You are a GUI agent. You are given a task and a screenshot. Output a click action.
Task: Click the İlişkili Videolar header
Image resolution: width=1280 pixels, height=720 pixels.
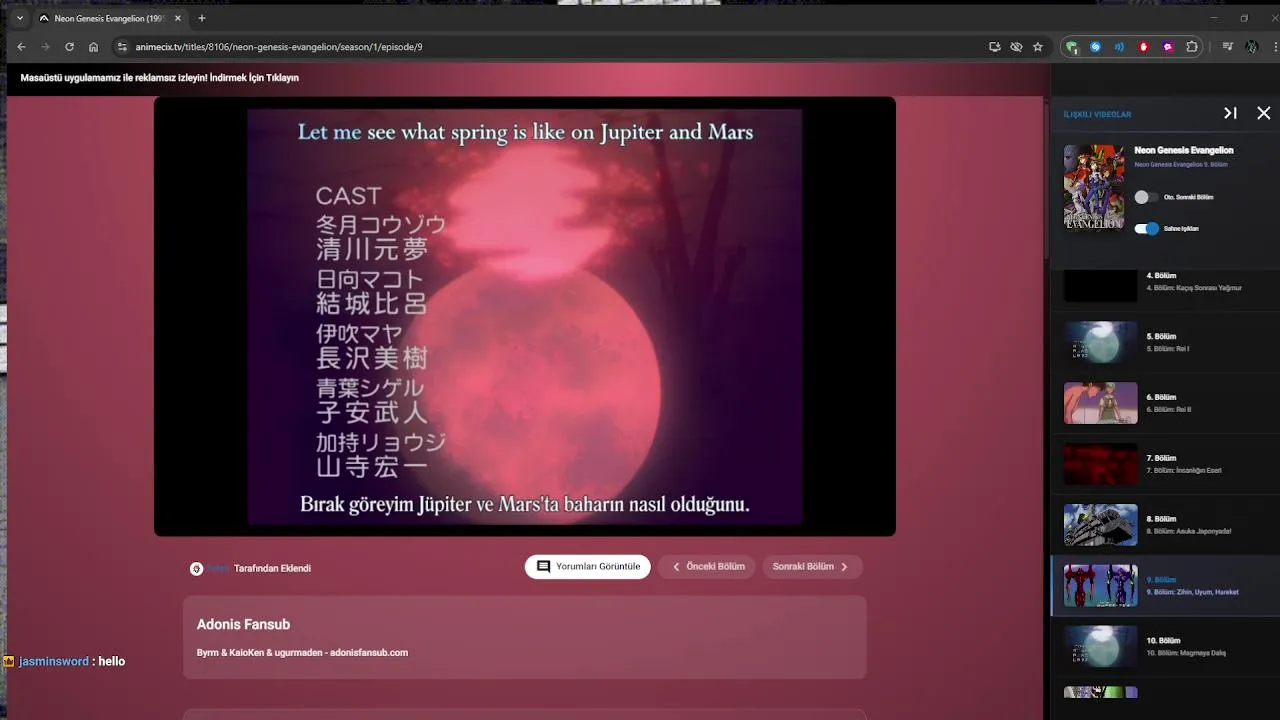click(1097, 114)
